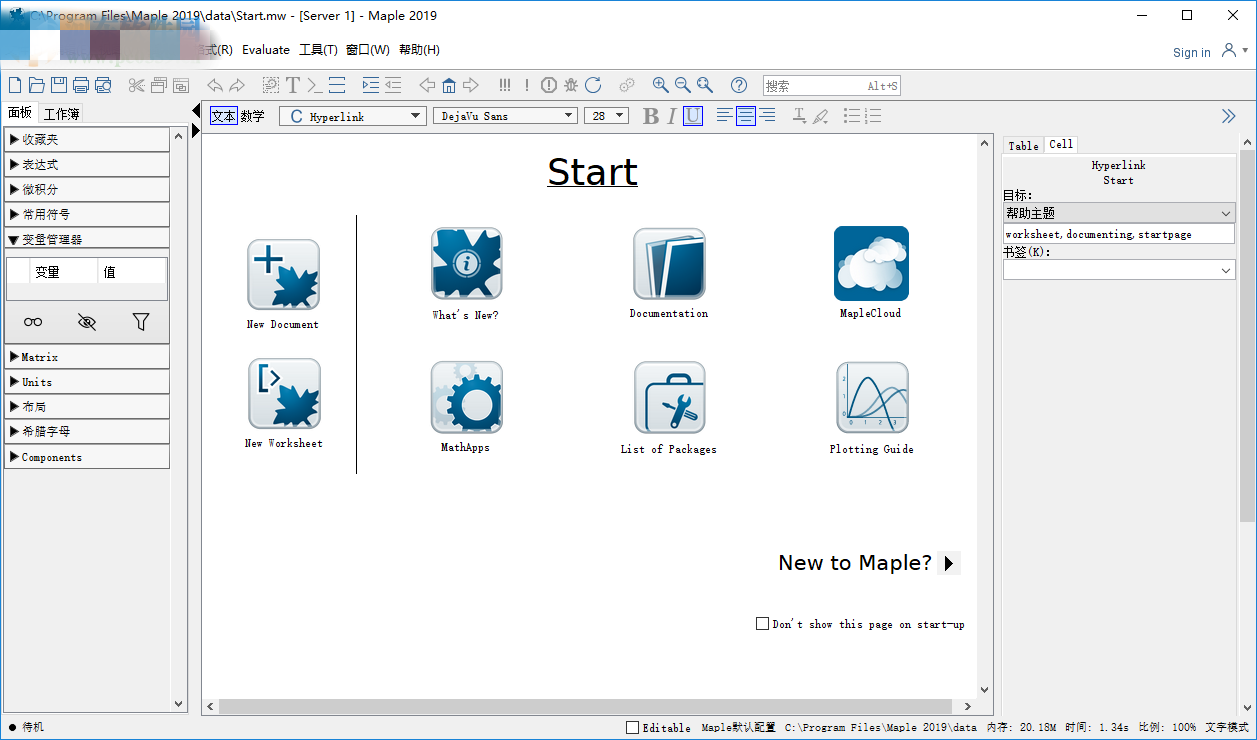
Task: Click the indent section icon
Action: tap(371, 85)
